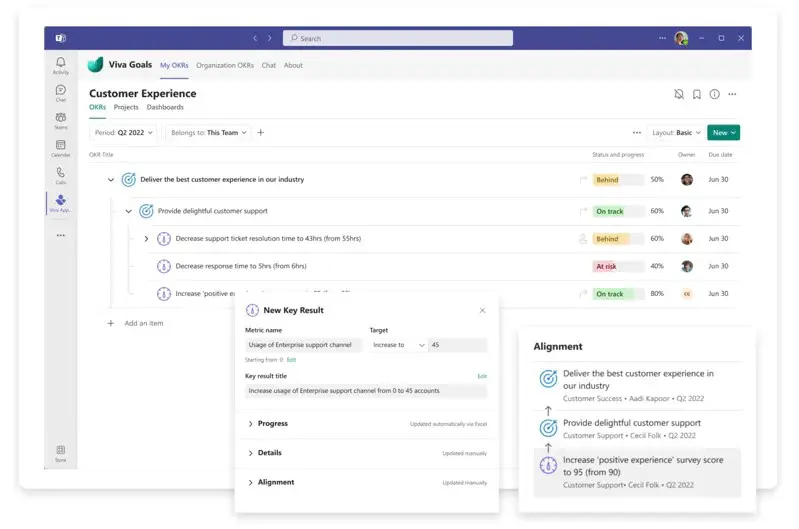Go forward with the title bar arrow

[270, 38]
